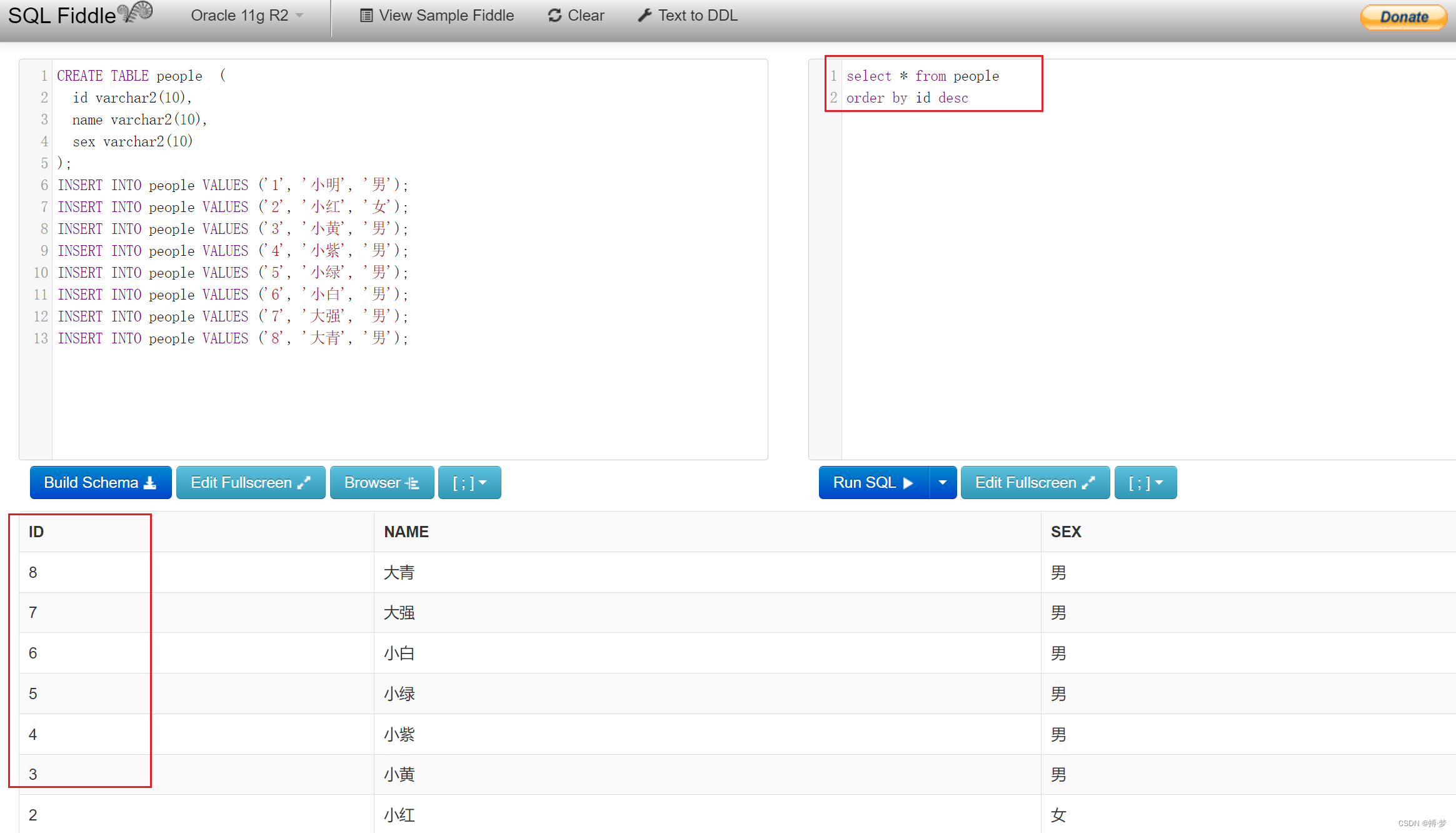
Task: Click the SEX column header
Action: point(1066,532)
